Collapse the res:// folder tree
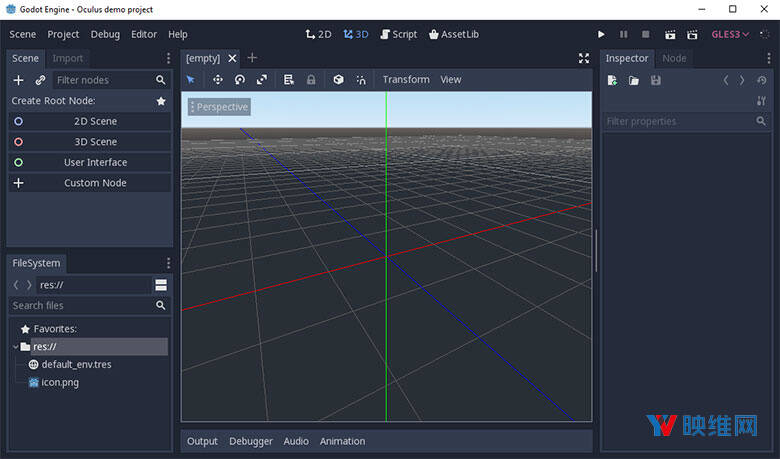 coord(15,347)
